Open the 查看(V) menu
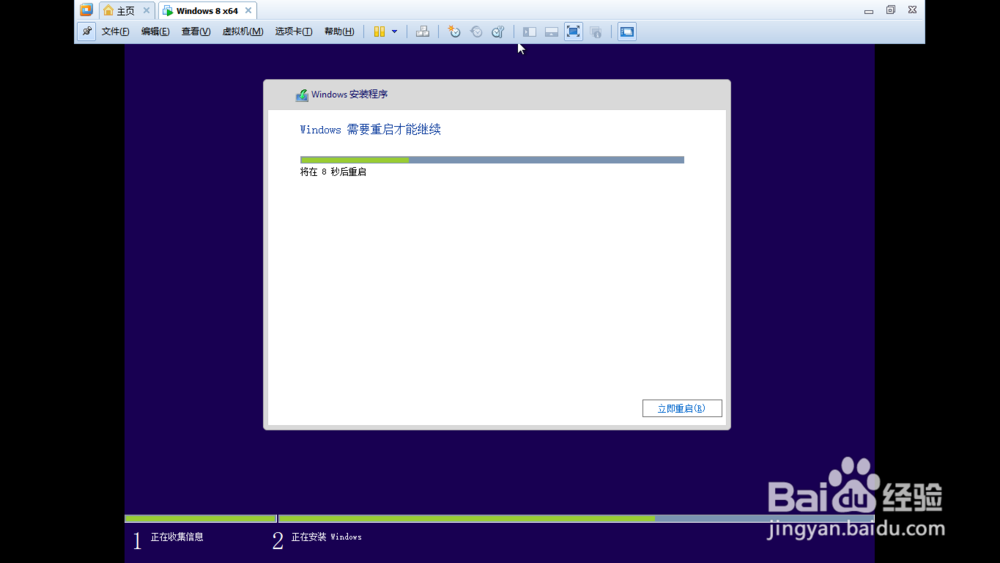The height and width of the screenshot is (563, 1000). 196,31
